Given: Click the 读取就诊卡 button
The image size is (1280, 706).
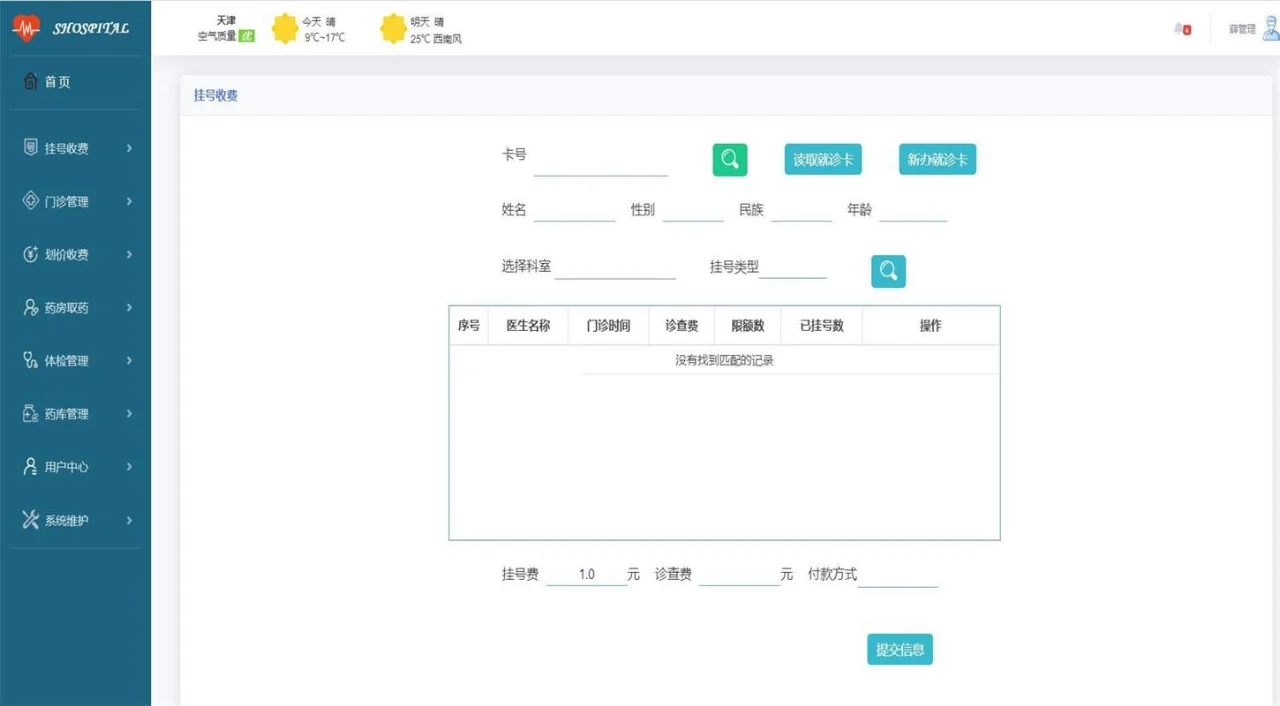Looking at the screenshot, I should (x=822, y=160).
